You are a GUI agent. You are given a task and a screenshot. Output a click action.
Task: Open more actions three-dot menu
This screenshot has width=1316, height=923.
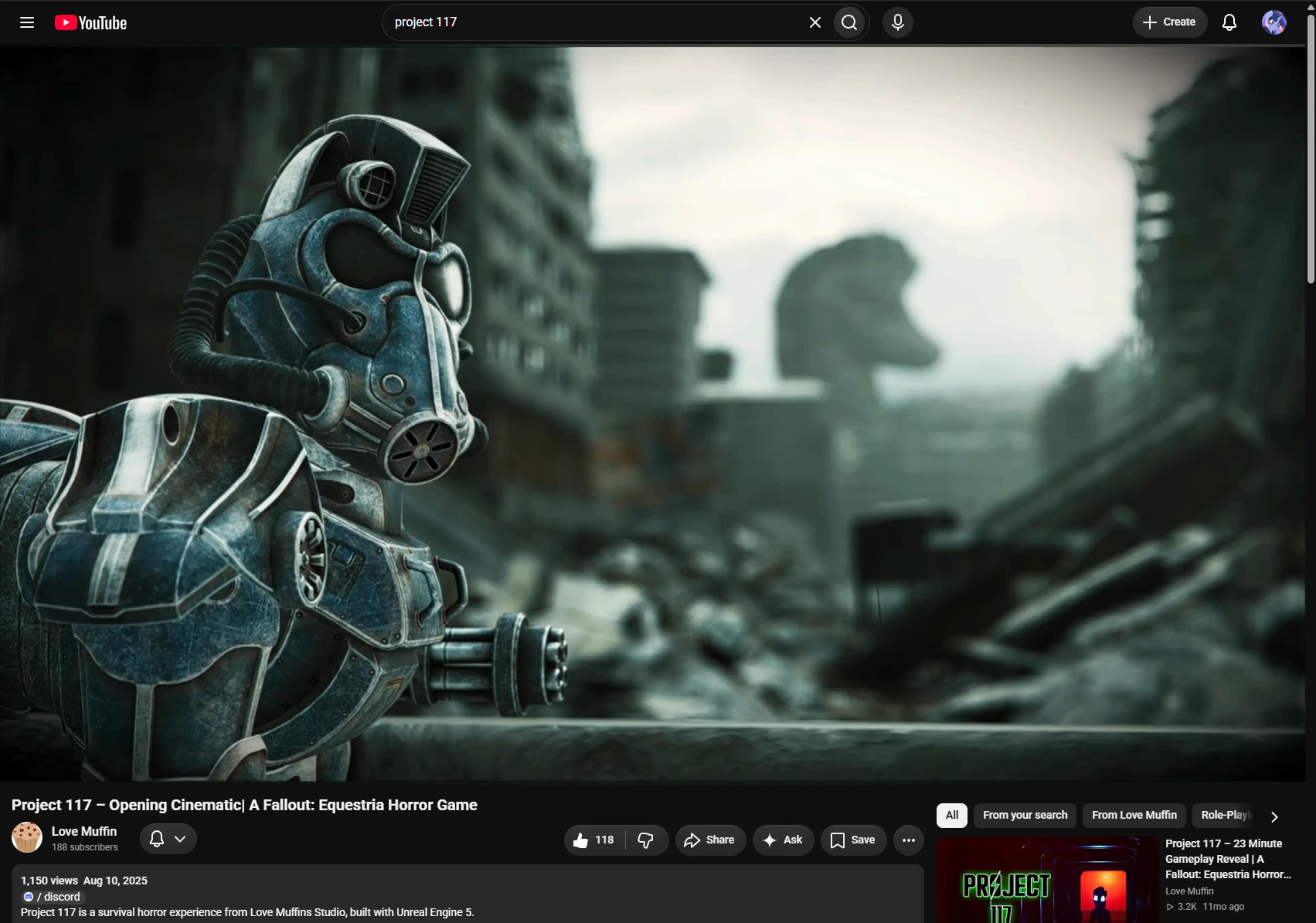[908, 840]
